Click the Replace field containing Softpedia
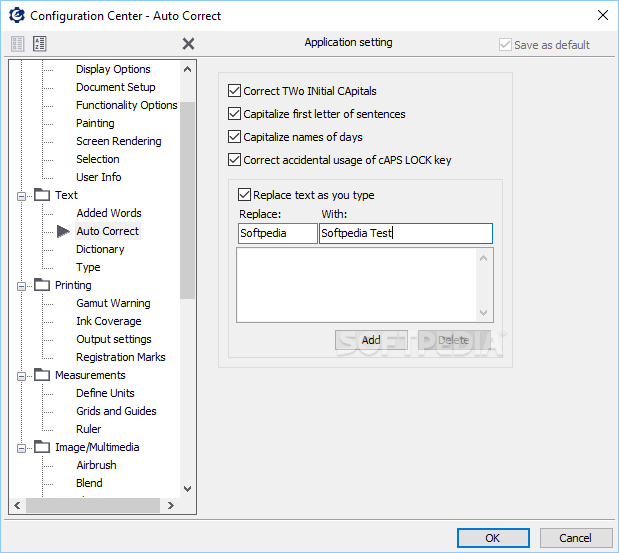The height and width of the screenshot is (553, 619). click(278, 233)
